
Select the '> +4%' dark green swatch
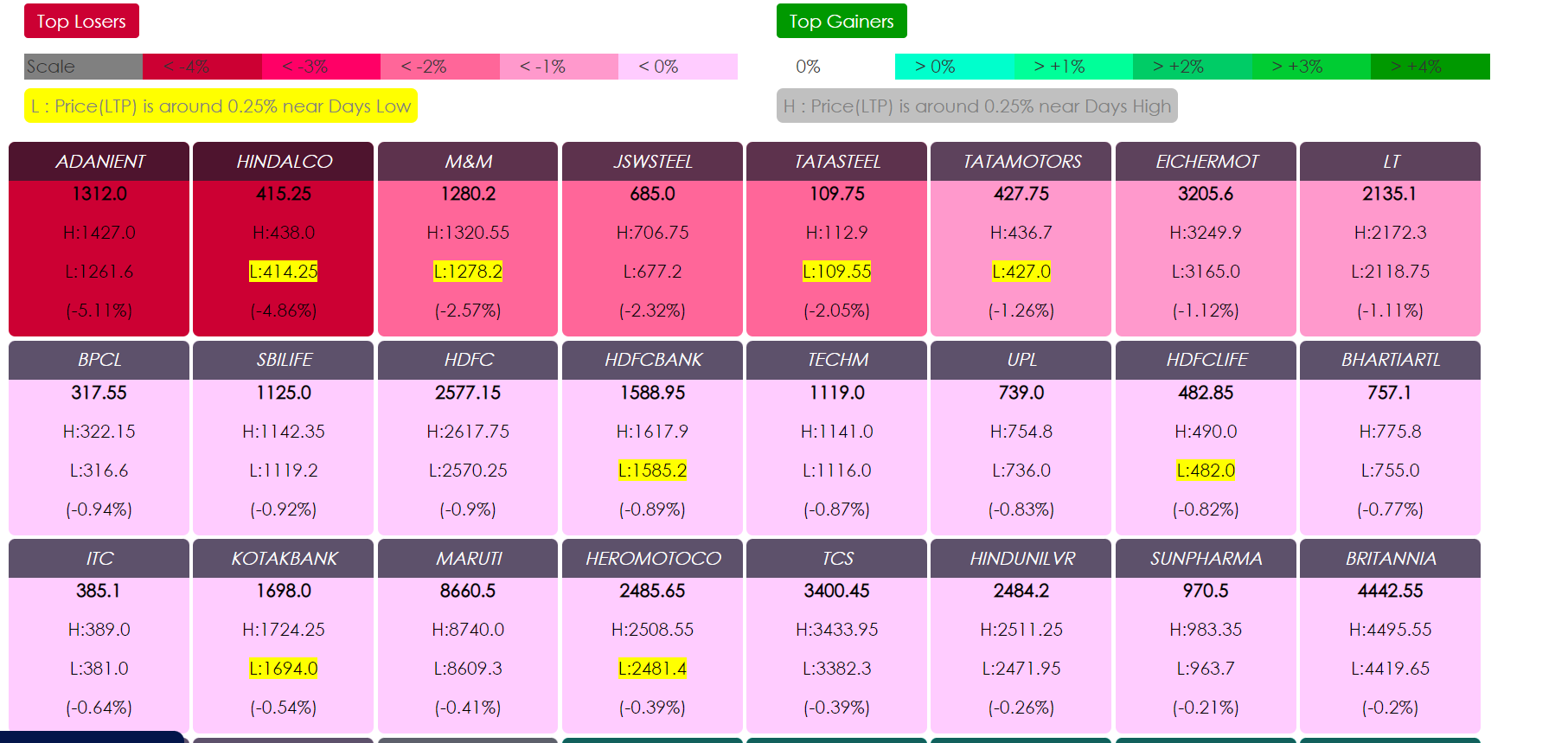(x=1430, y=67)
